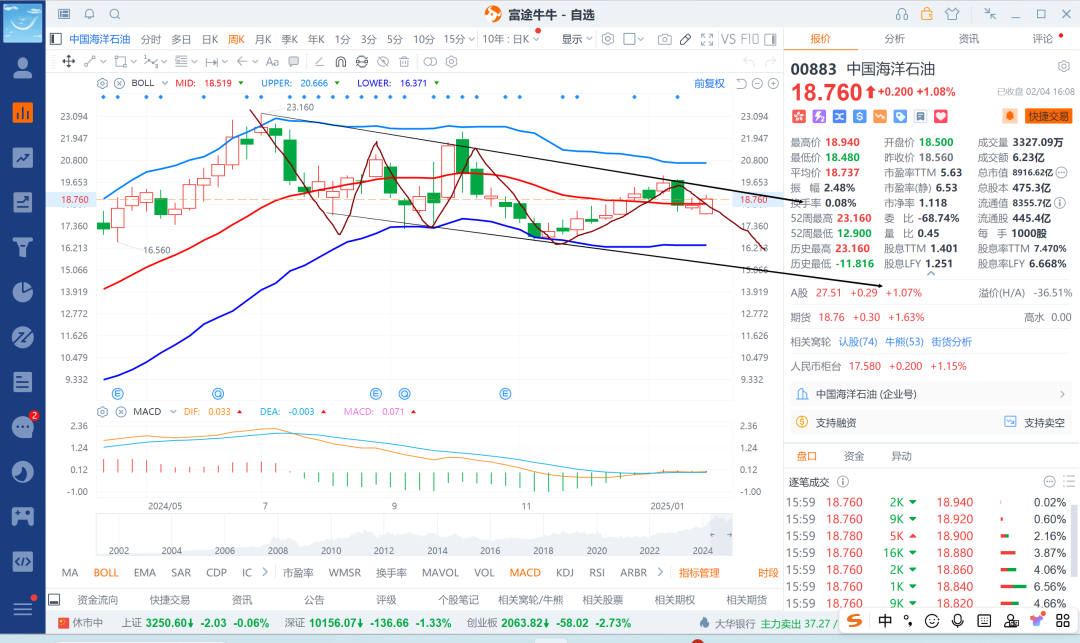Screen dimensions: 1080x643
Task: Zoom in chart with plus circle
Action: pyautogui.click(x=773, y=83)
